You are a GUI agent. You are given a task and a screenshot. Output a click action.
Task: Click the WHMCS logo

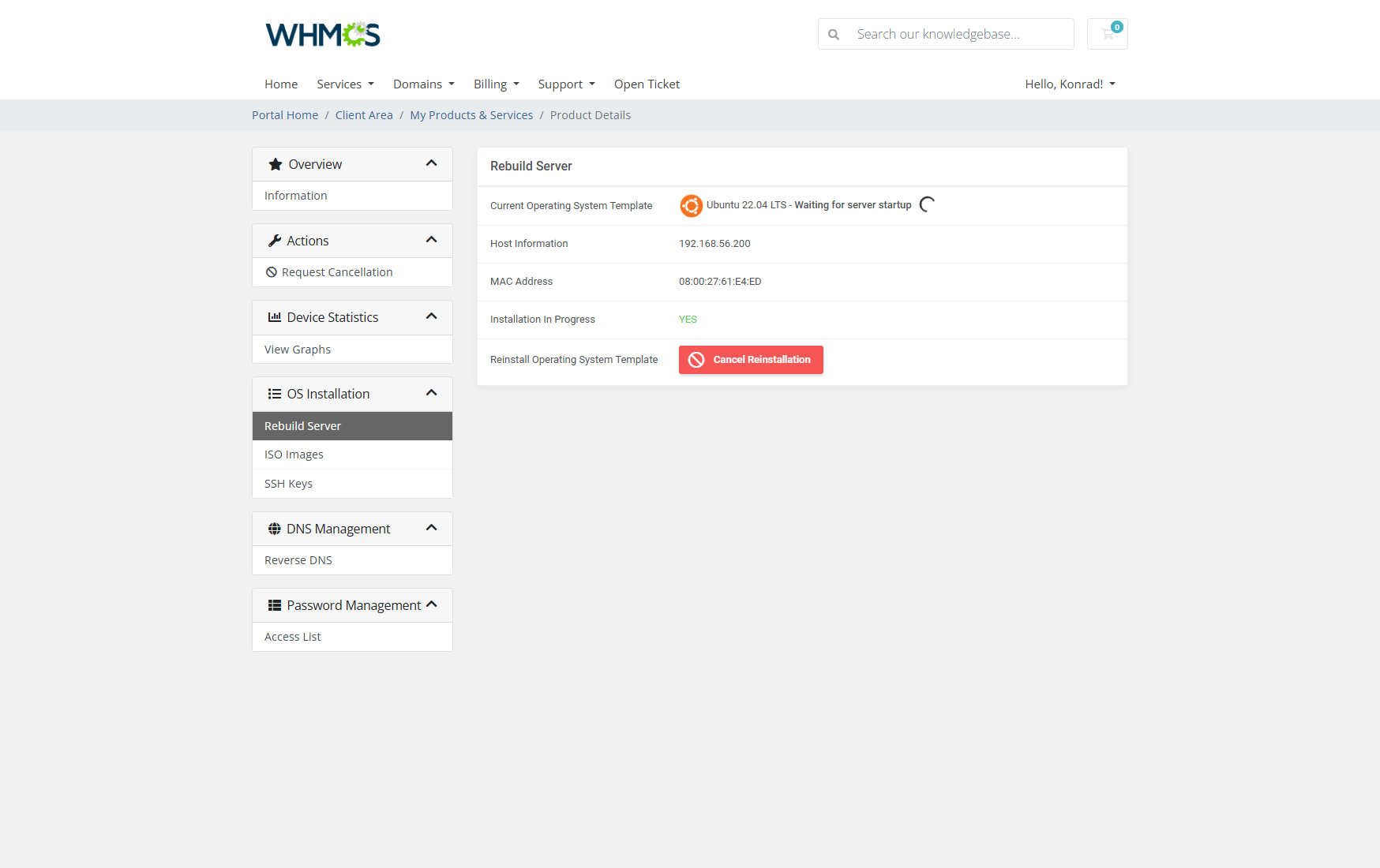coord(322,33)
